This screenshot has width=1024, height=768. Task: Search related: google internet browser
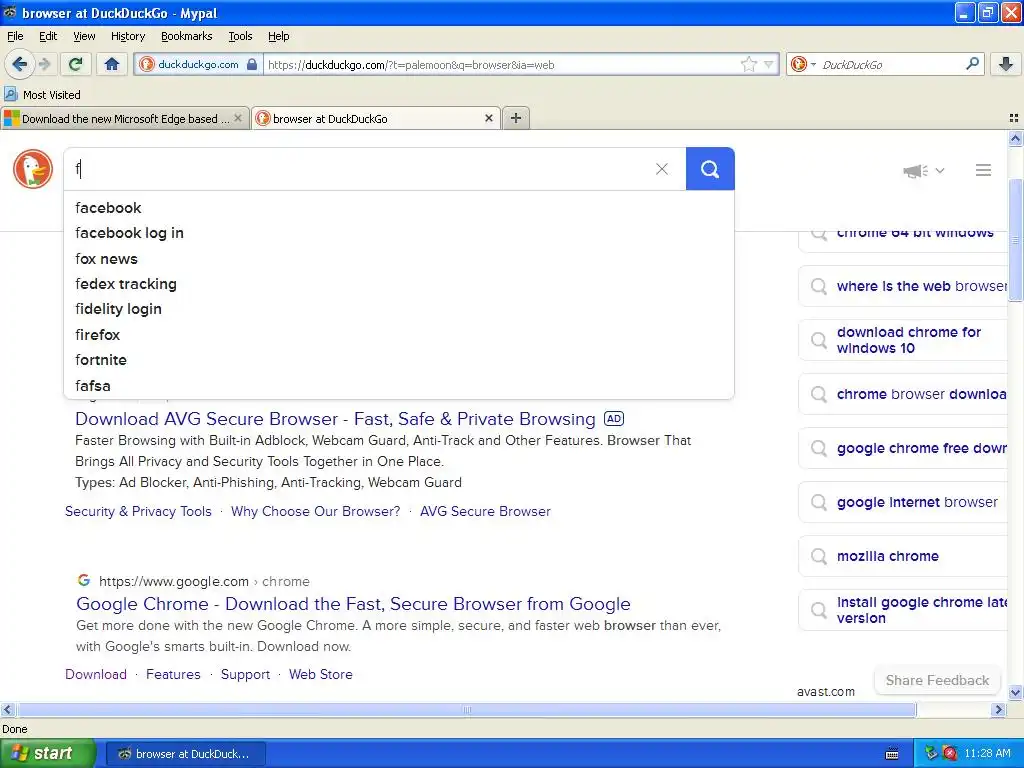pyautogui.click(x=904, y=502)
